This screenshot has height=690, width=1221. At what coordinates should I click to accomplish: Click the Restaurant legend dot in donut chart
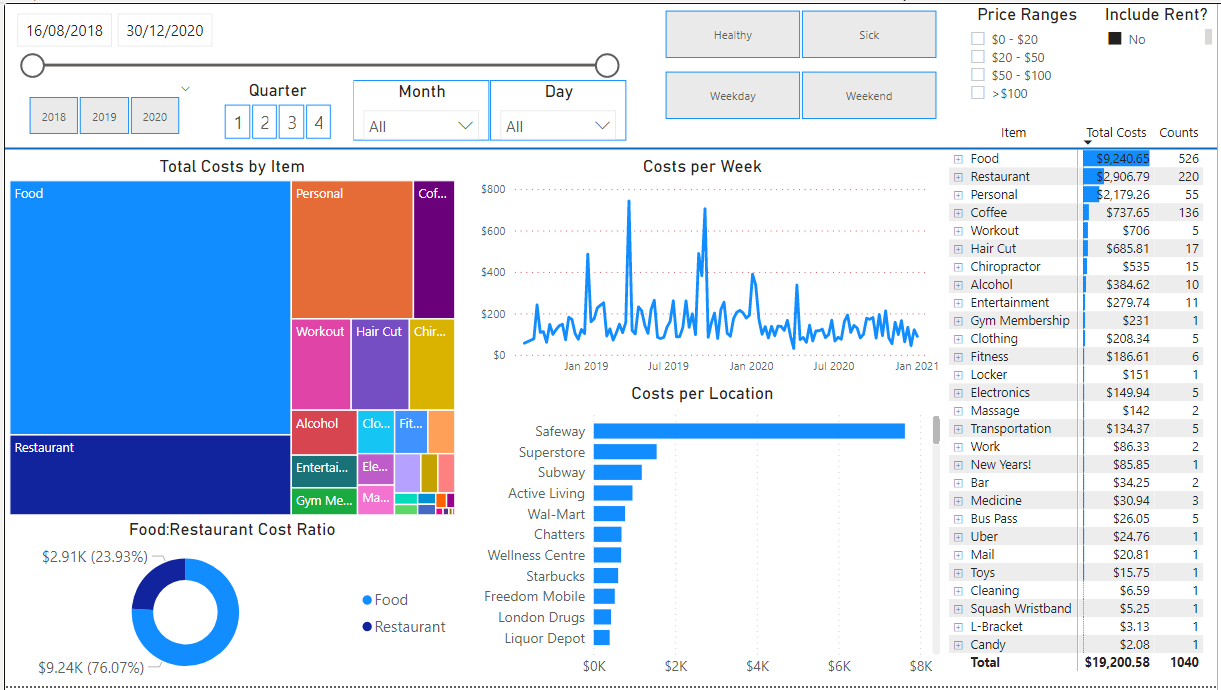click(367, 626)
